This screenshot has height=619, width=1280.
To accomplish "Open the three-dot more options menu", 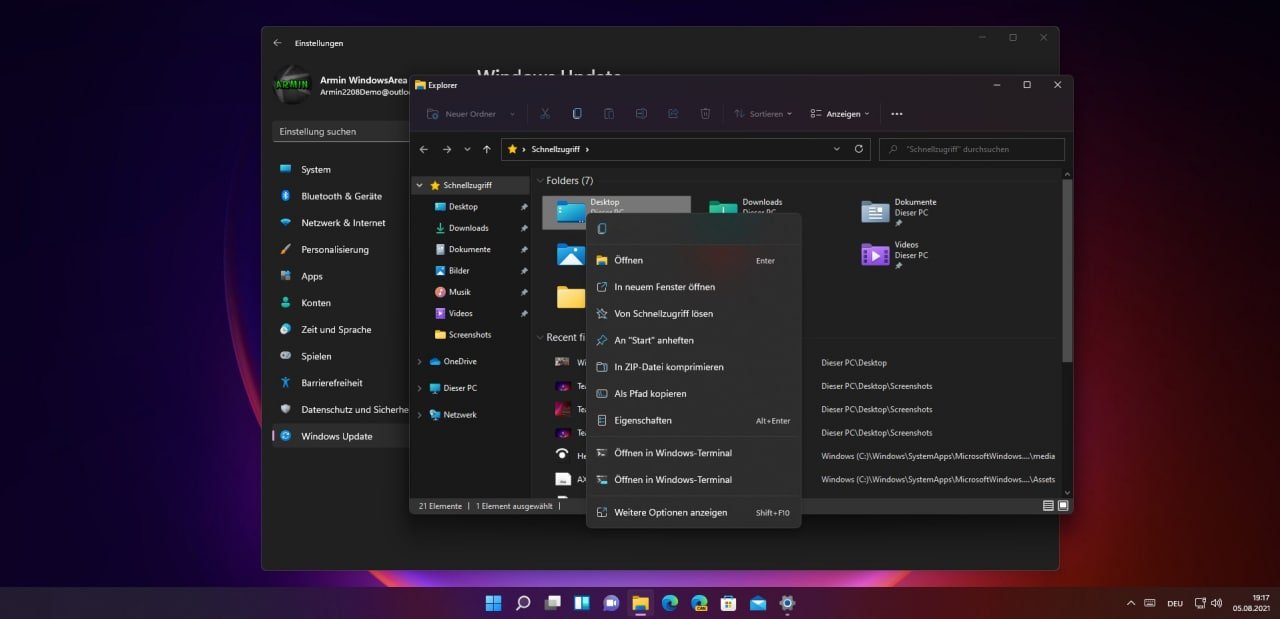I will pyautogui.click(x=896, y=114).
